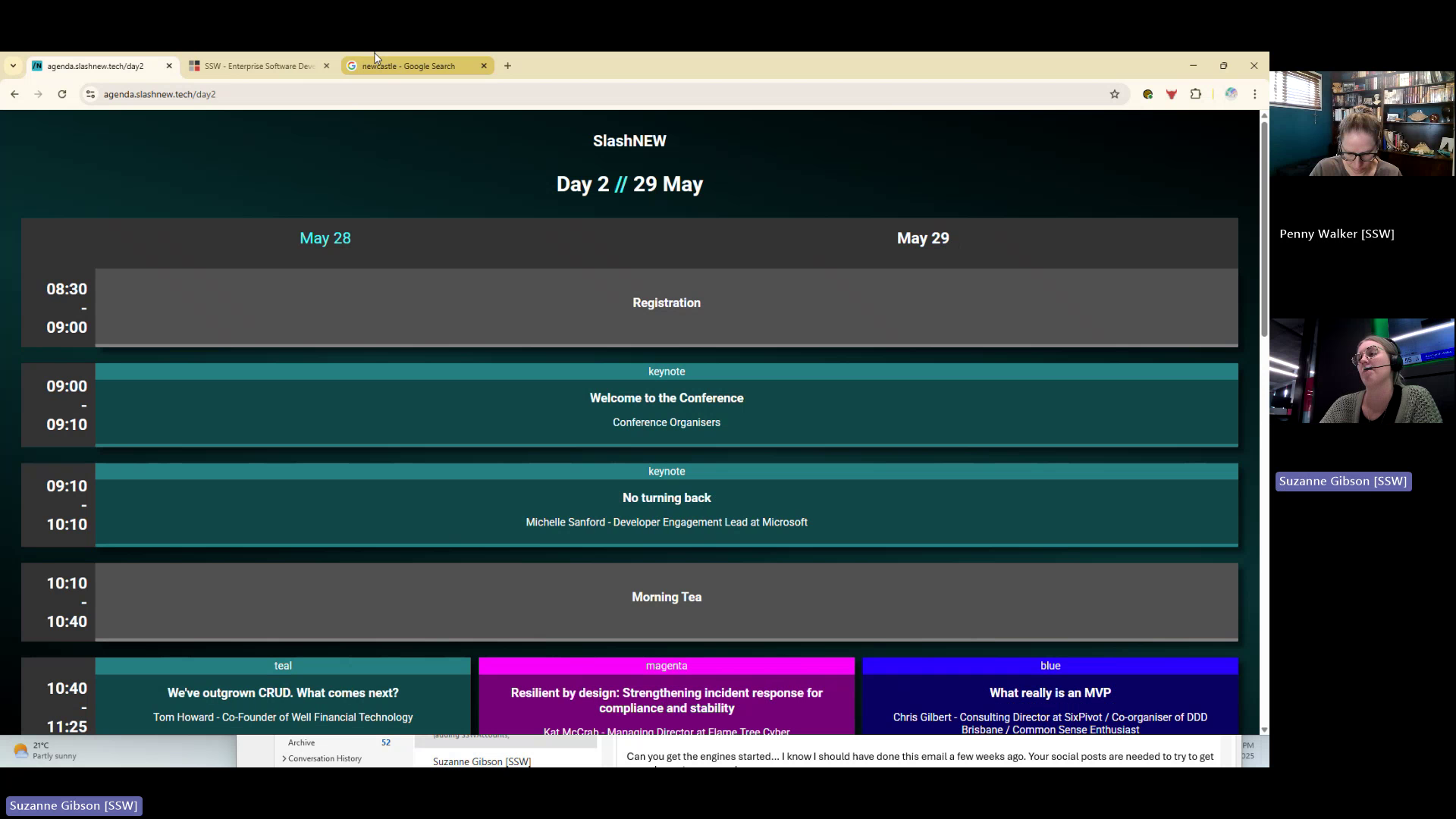
Task: Open the tab search dropdown arrow
Action: tap(13, 66)
